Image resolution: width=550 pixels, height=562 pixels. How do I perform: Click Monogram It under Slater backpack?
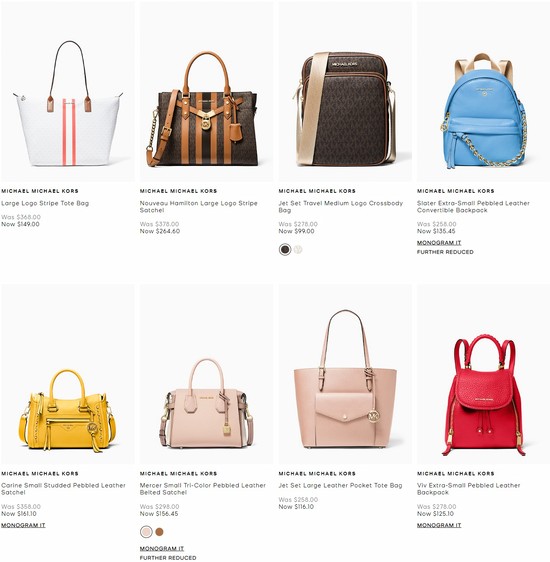pos(439,243)
